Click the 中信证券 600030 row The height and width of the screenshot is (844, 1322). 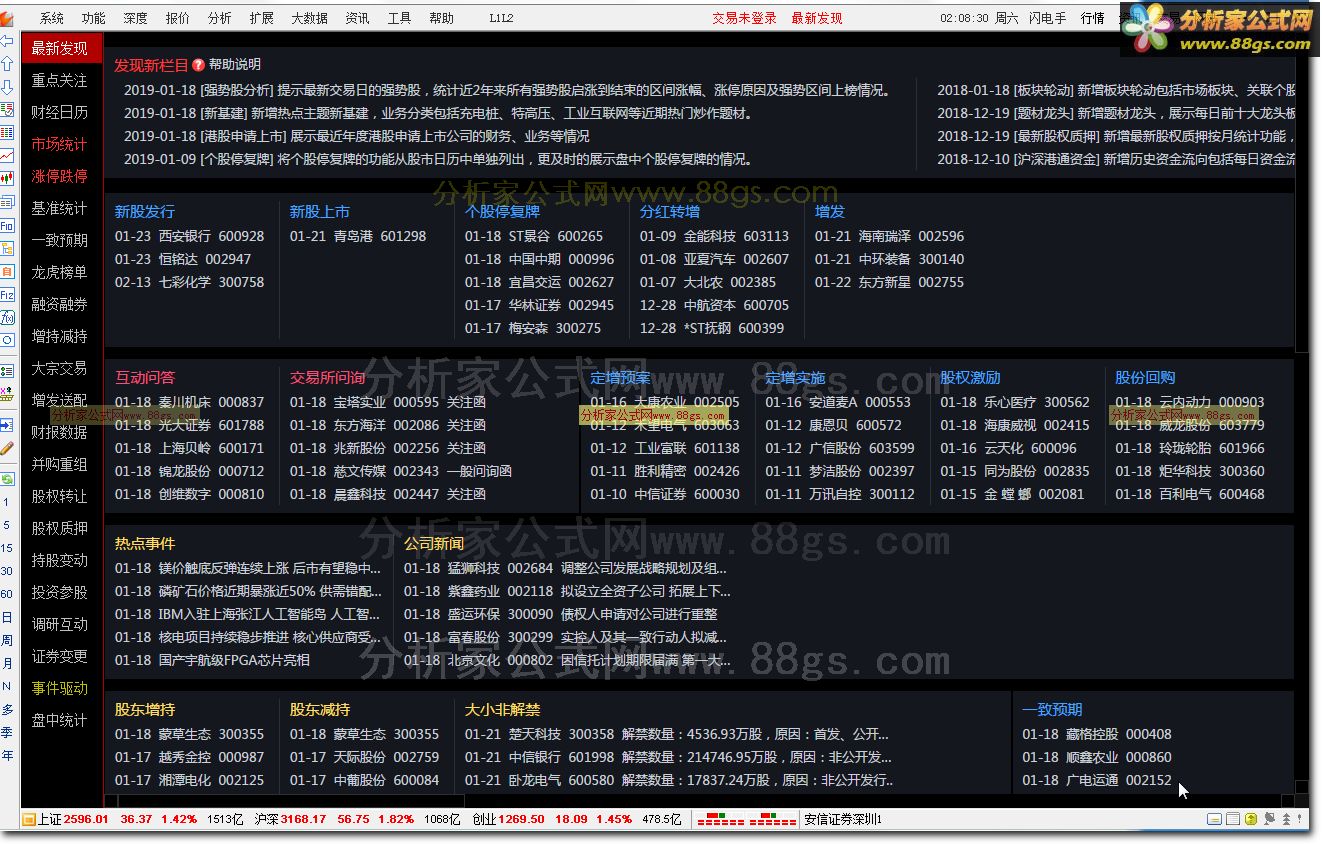tap(665, 494)
